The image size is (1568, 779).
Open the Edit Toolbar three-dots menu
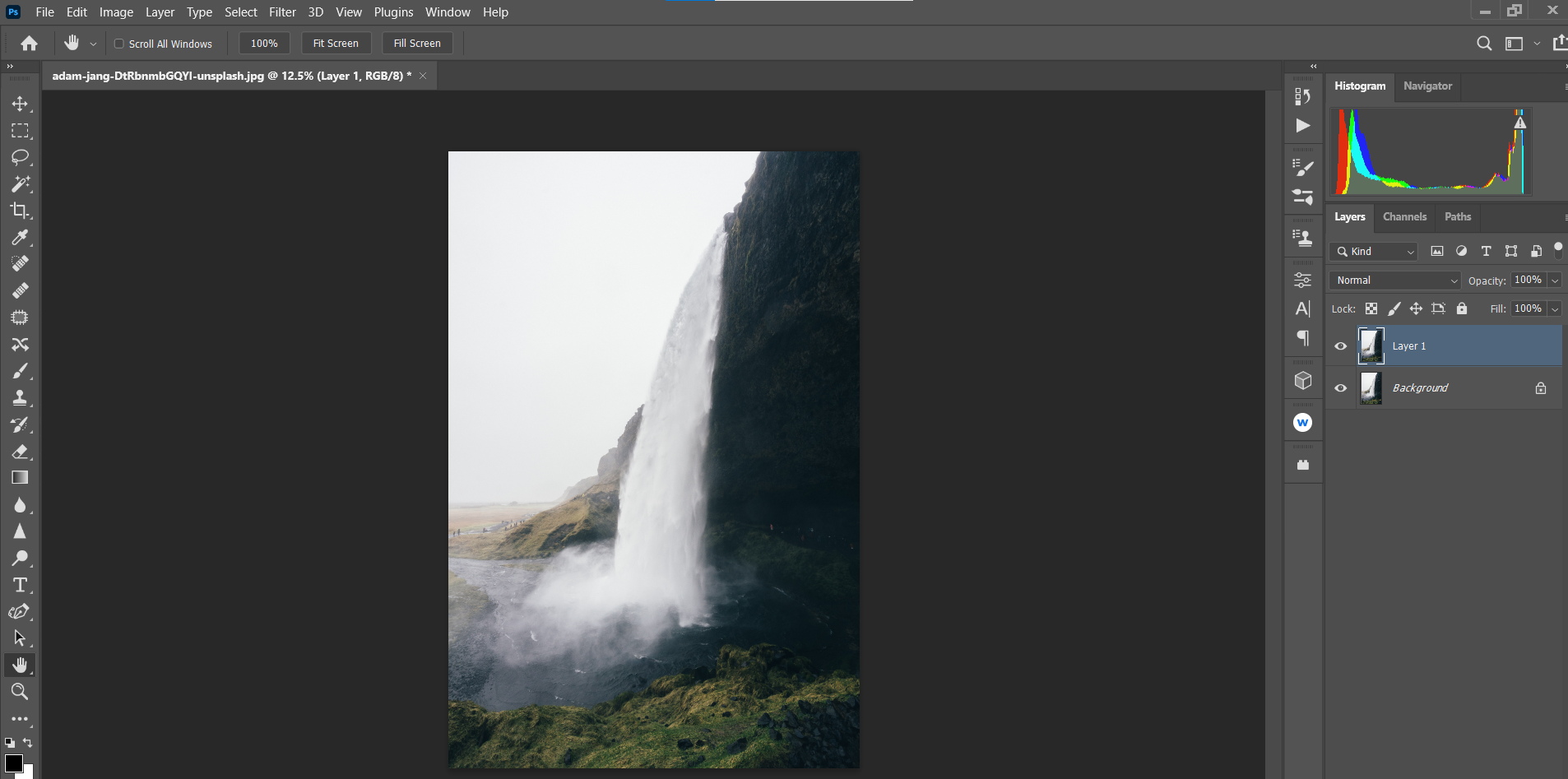[x=20, y=719]
